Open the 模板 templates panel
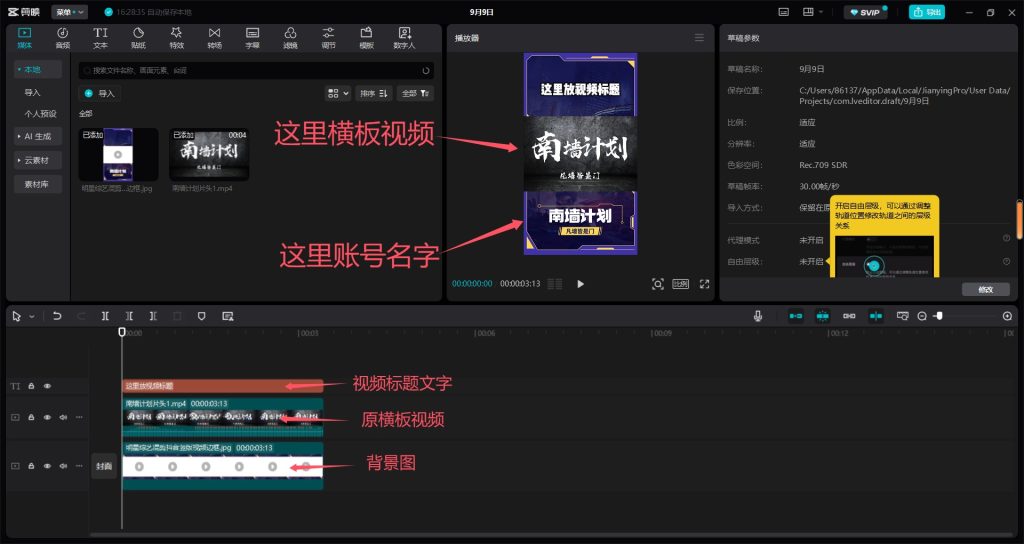Viewport: 1024px width, 544px height. tap(366, 38)
